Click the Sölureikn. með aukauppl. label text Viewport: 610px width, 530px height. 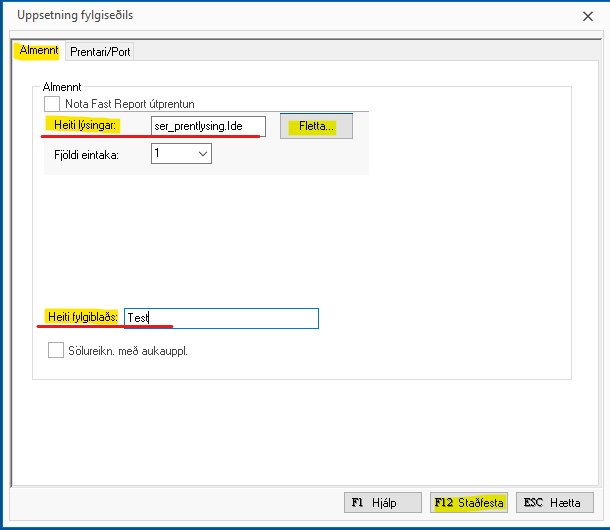click(x=128, y=351)
